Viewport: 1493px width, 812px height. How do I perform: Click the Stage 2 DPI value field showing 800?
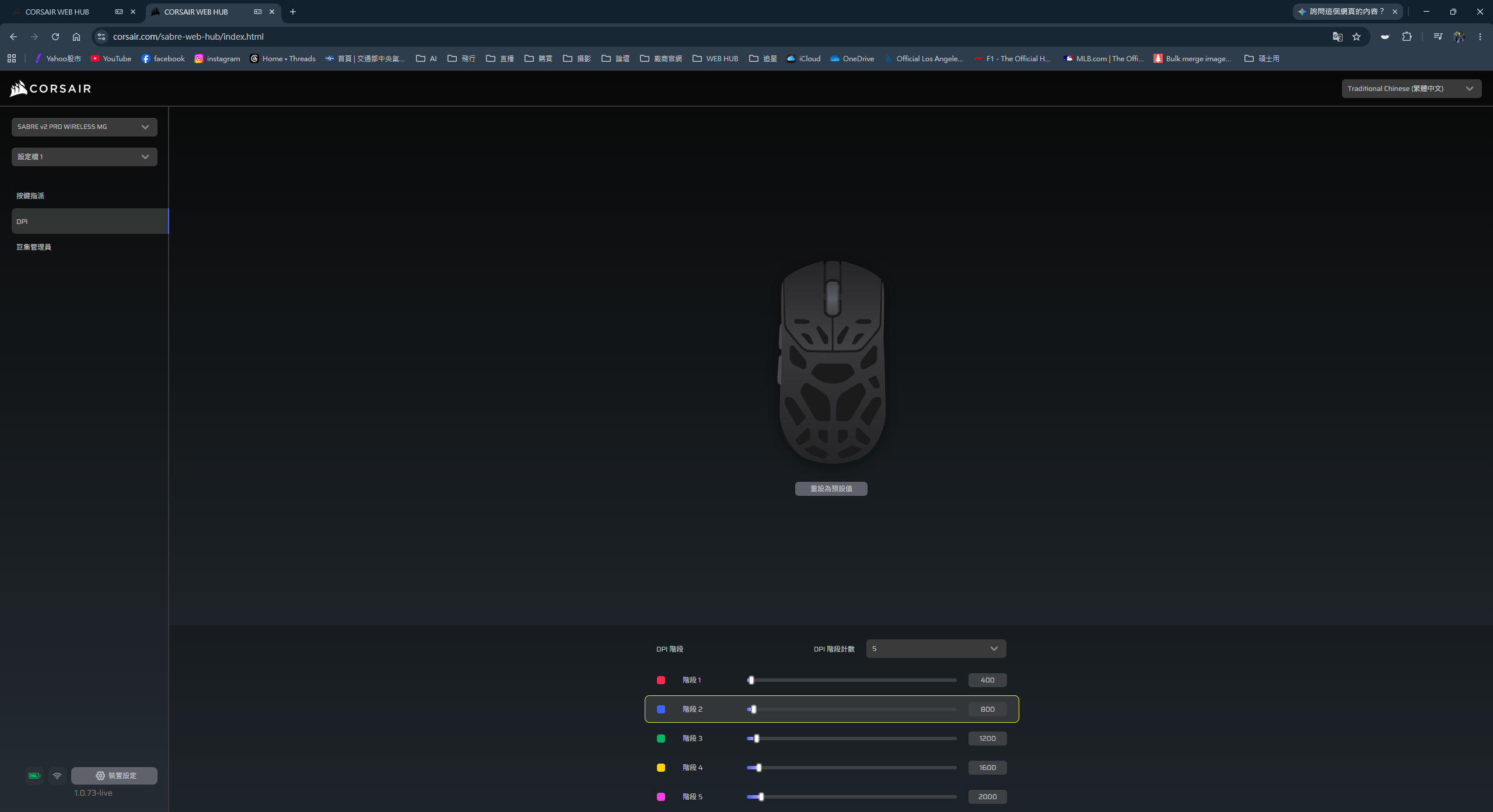(x=987, y=709)
